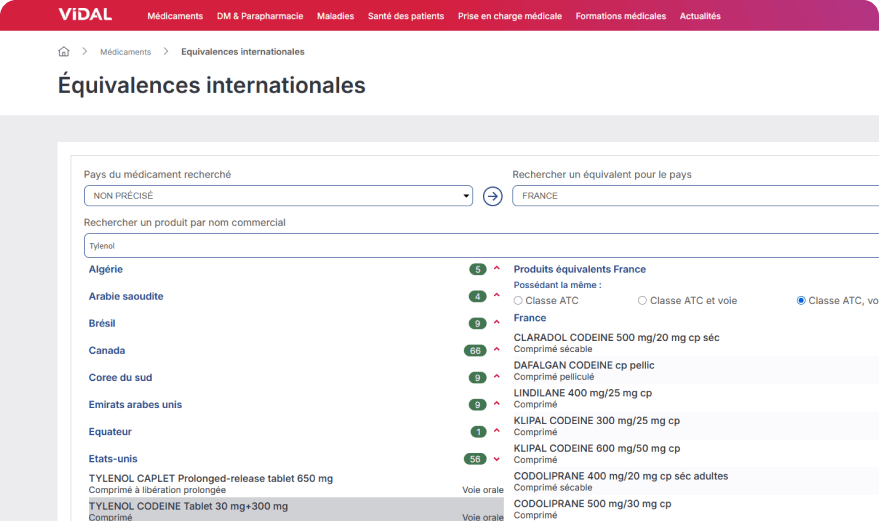Open the Maladies menu
The width and height of the screenshot is (879, 521).
tap(335, 16)
